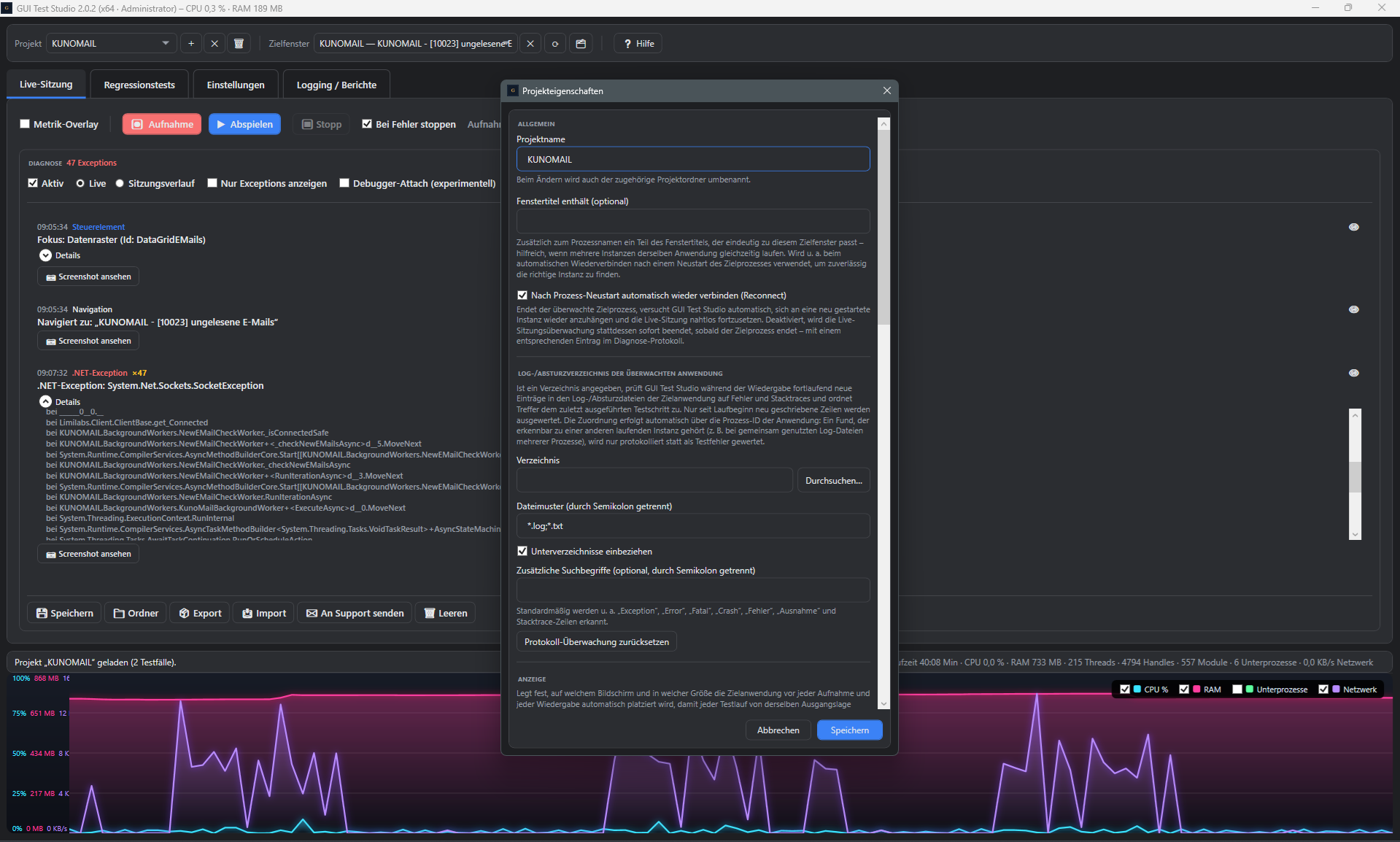Open the Projekt KUNOMAIL dropdown
Viewport: 1400px width, 842px height.
point(111,44)
